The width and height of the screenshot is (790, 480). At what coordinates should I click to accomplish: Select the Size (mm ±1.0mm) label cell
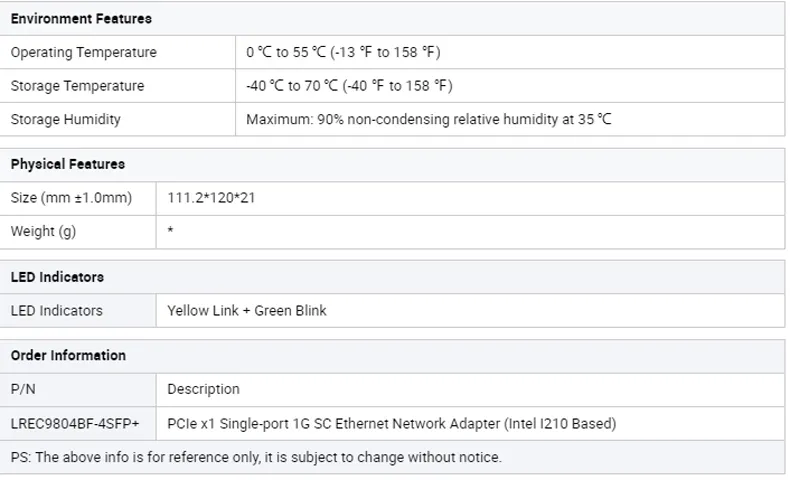[78, 198]
